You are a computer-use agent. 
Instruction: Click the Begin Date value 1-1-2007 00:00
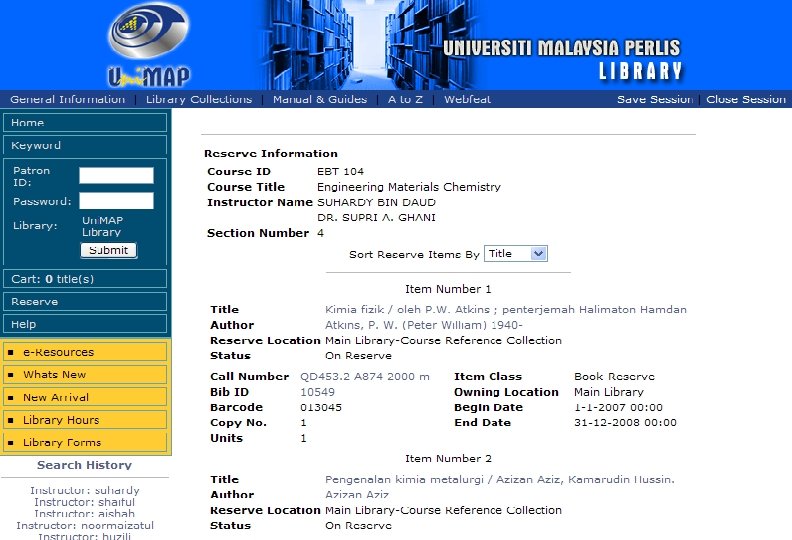(x=618, y=407)
